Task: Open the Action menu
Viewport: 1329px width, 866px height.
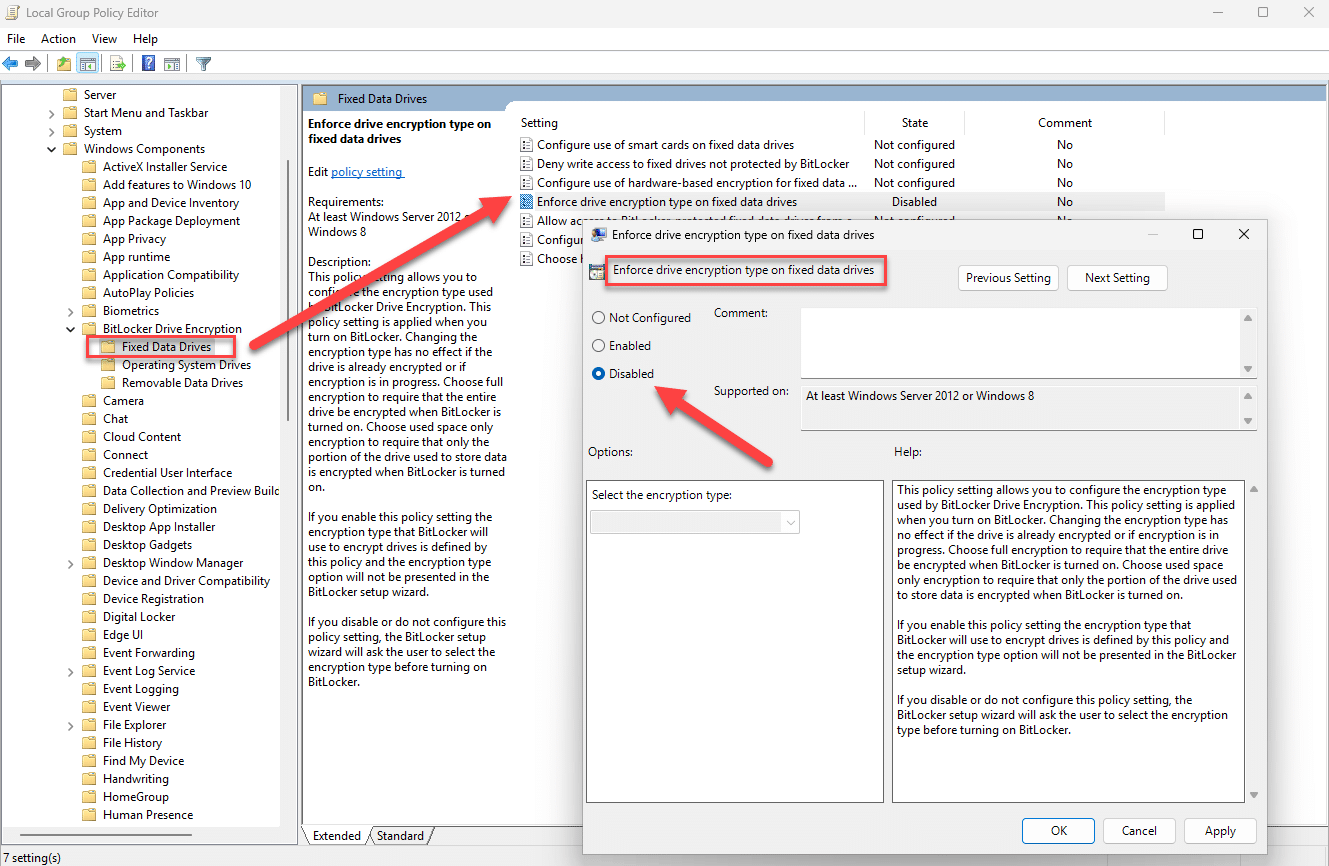Action: 58,38
